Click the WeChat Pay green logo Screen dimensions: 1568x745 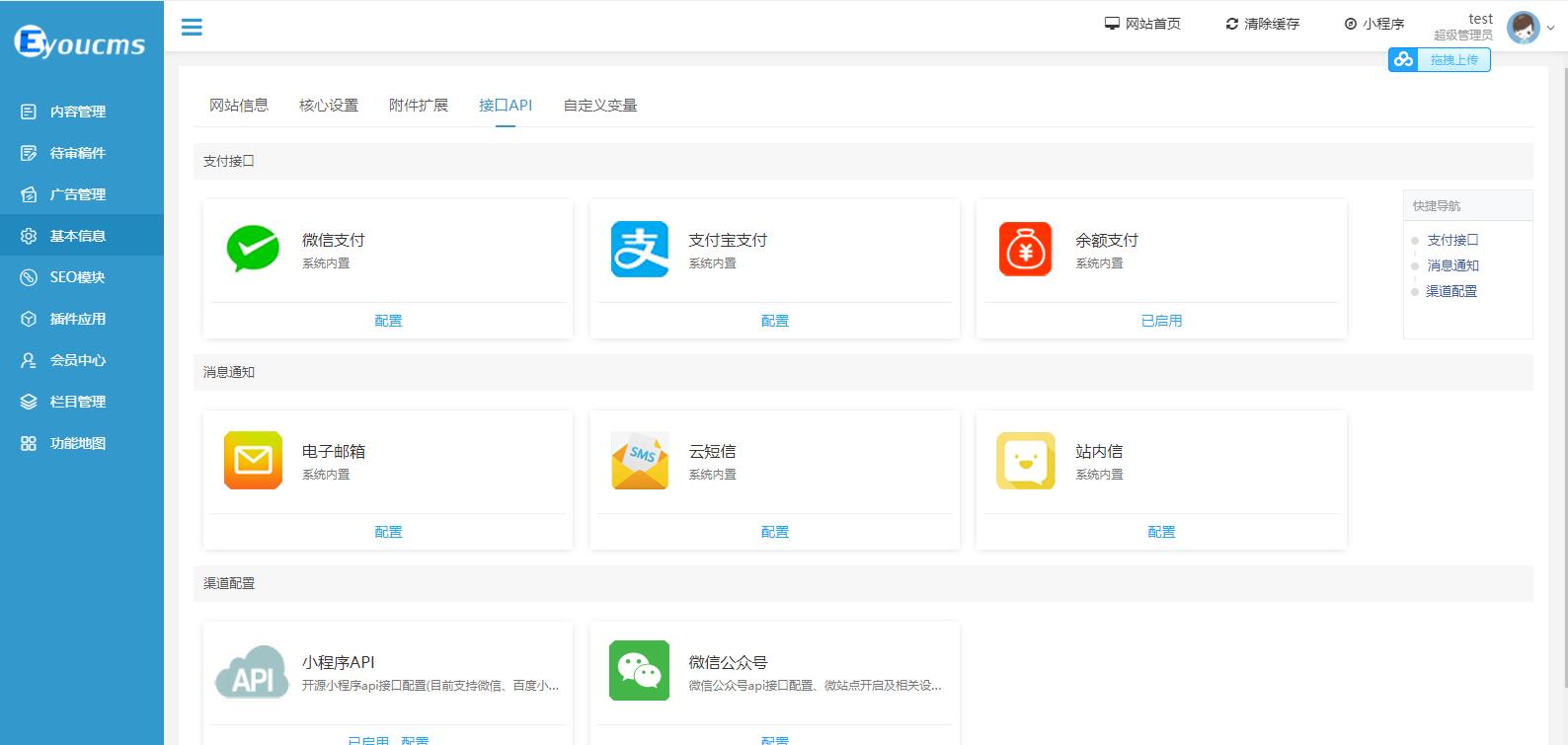tap(253, 249)
